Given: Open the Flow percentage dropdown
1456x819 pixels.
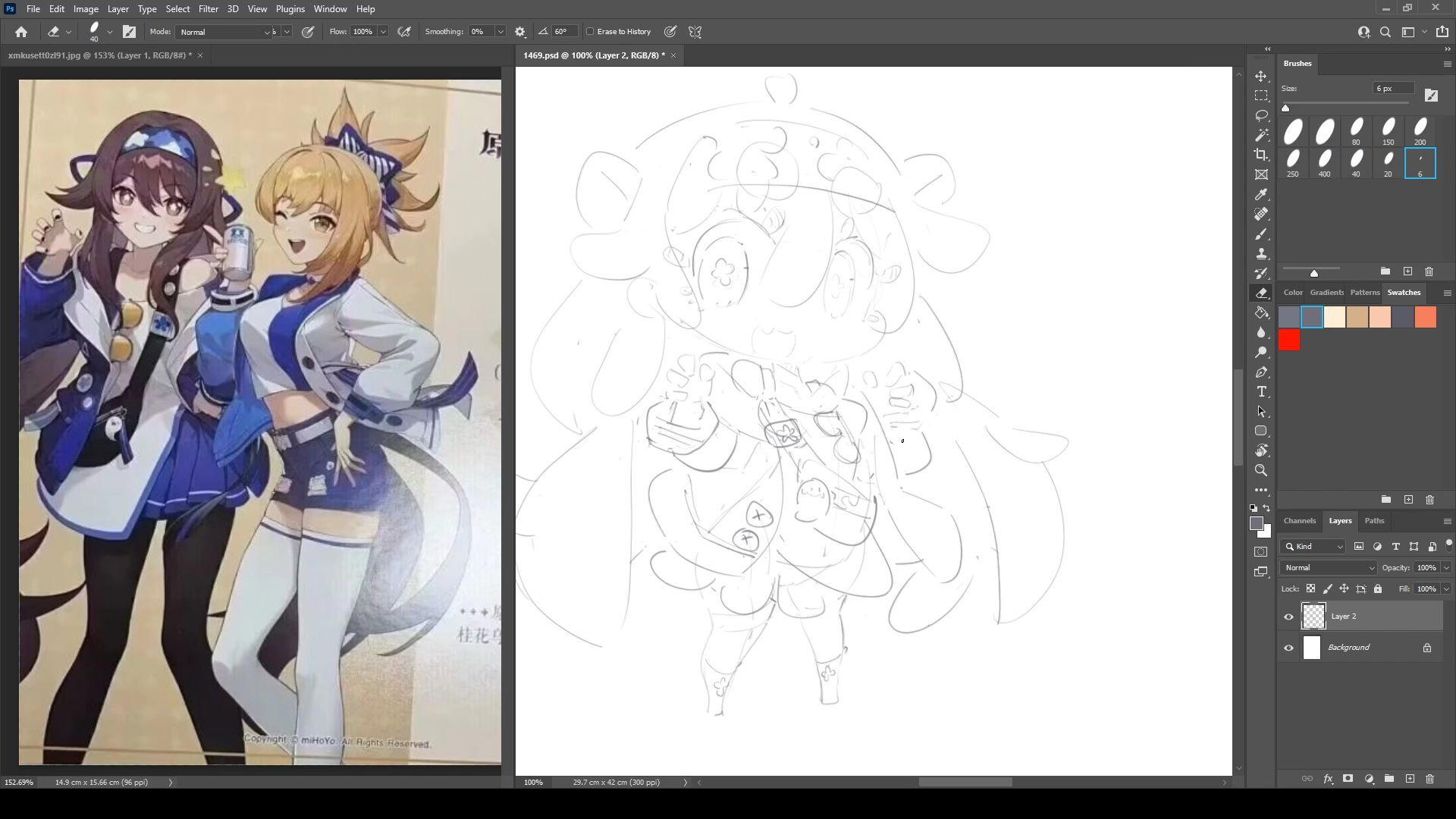Looking at the screenshot, I should tap(383, 32).
